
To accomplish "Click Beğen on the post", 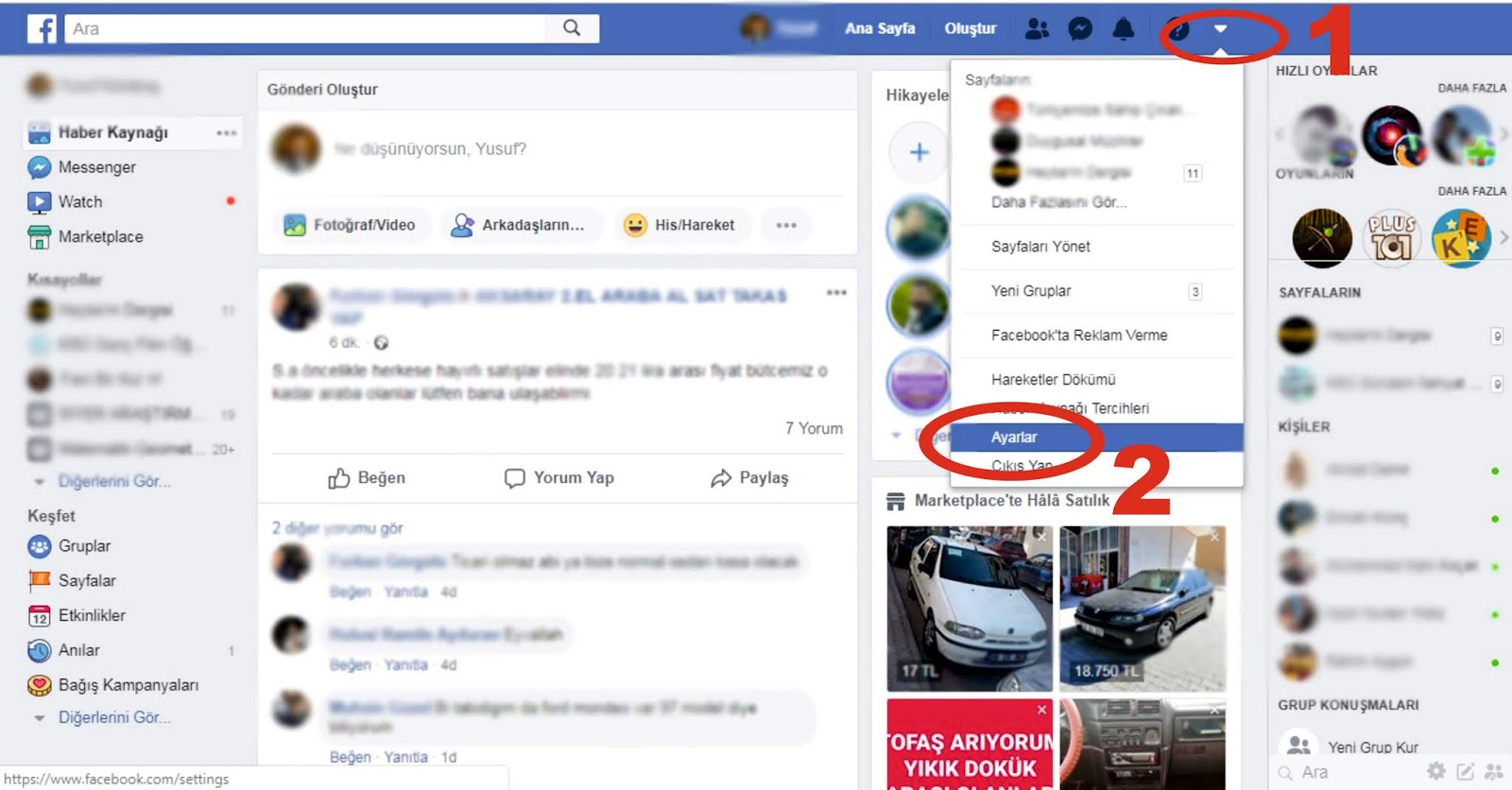I will click(x=367, y=478).
